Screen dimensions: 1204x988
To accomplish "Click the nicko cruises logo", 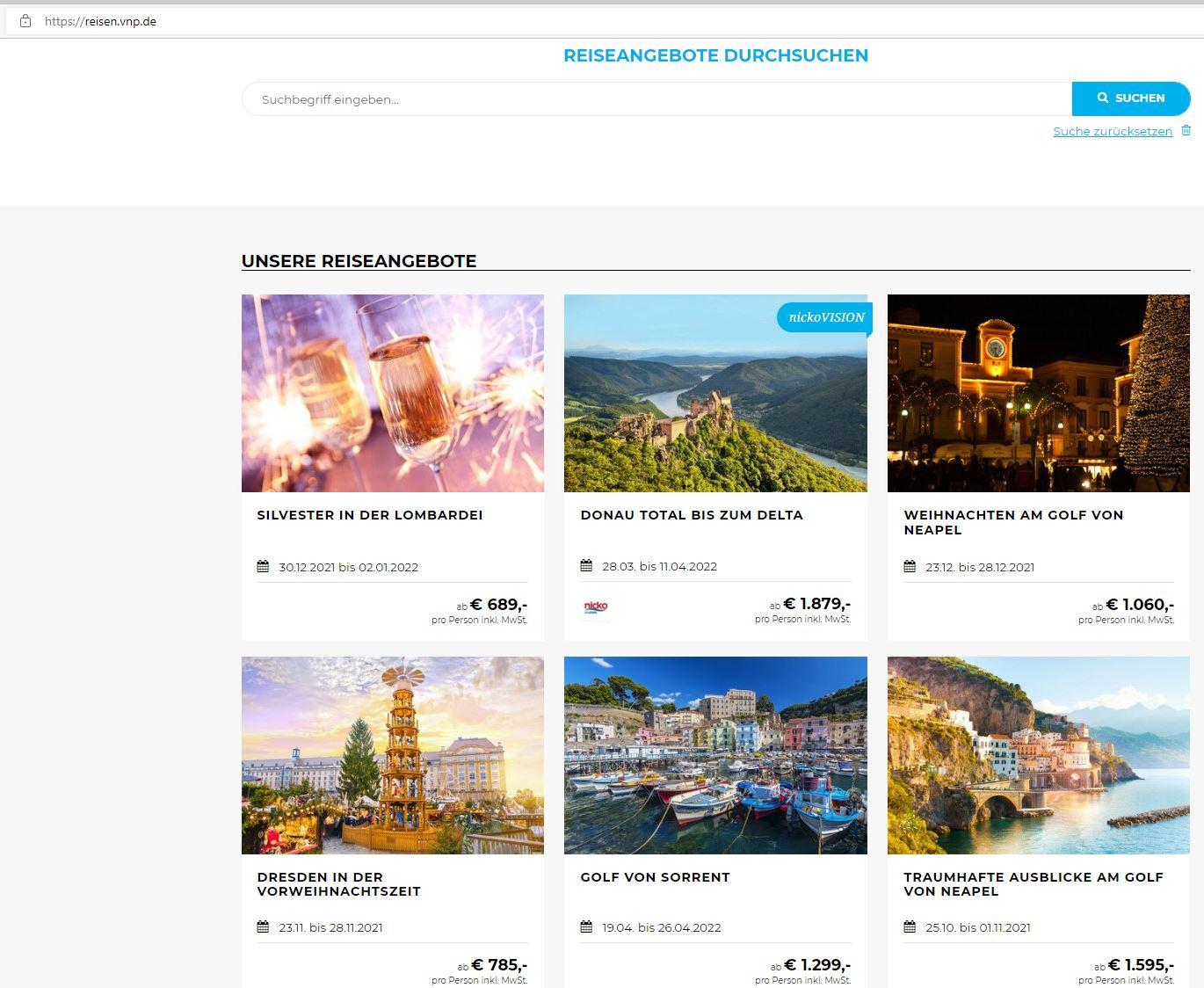I will (596, 607).
